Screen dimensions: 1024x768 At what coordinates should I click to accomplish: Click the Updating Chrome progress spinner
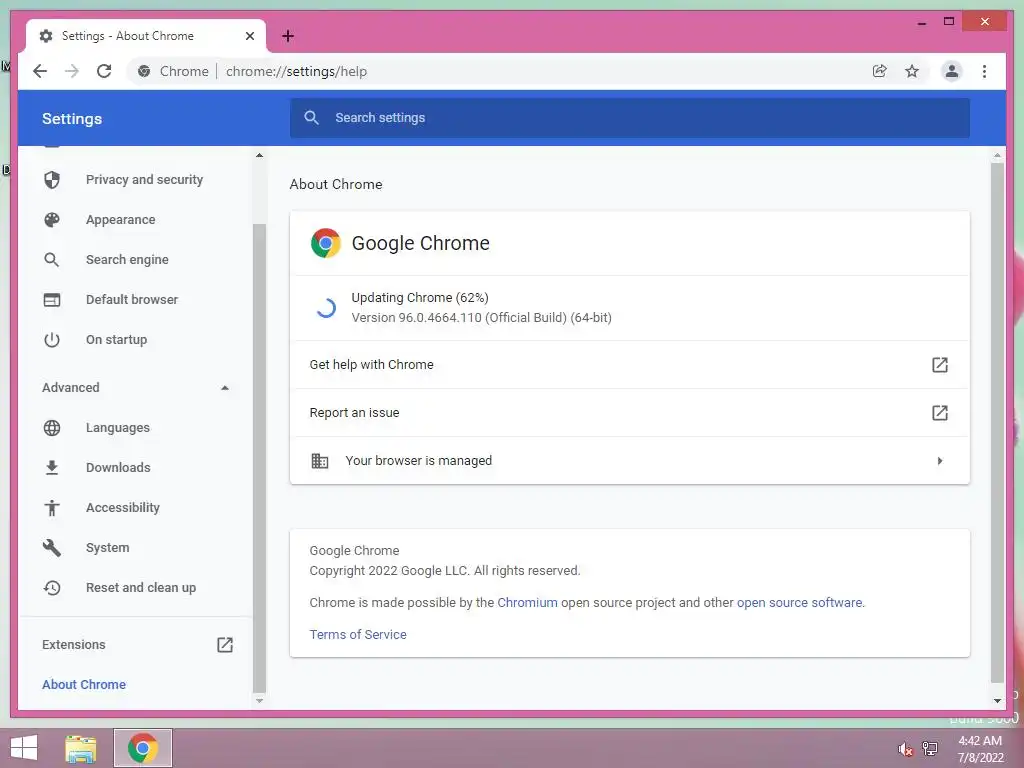click(x=325, y=308)
